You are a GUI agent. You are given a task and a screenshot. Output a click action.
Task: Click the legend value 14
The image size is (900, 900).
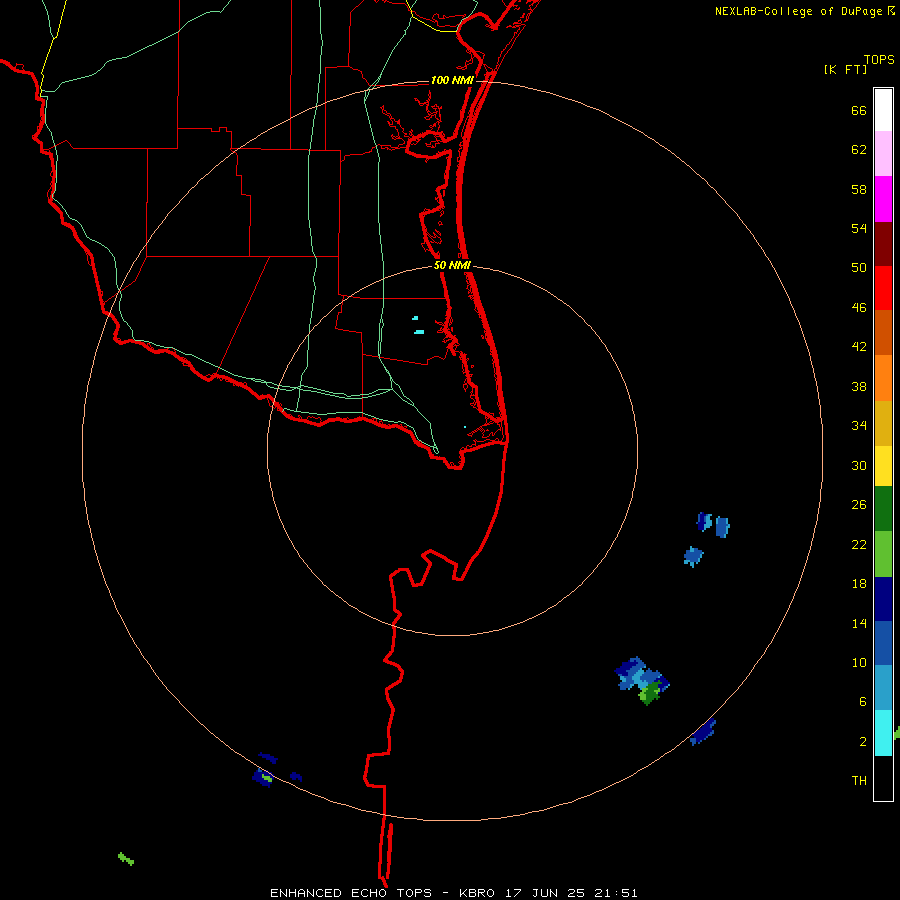point(859,623)
